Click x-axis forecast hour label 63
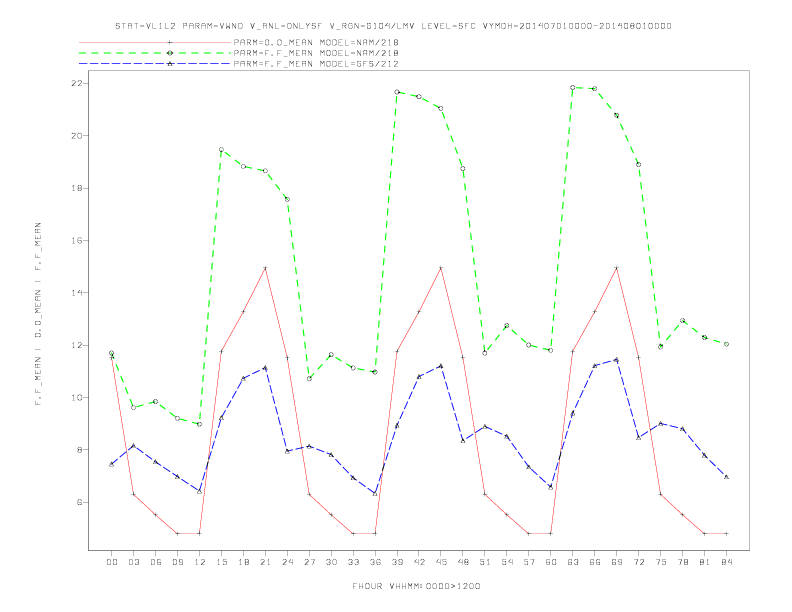The width and height of the screenshot is (792, 612). [573, 562]
